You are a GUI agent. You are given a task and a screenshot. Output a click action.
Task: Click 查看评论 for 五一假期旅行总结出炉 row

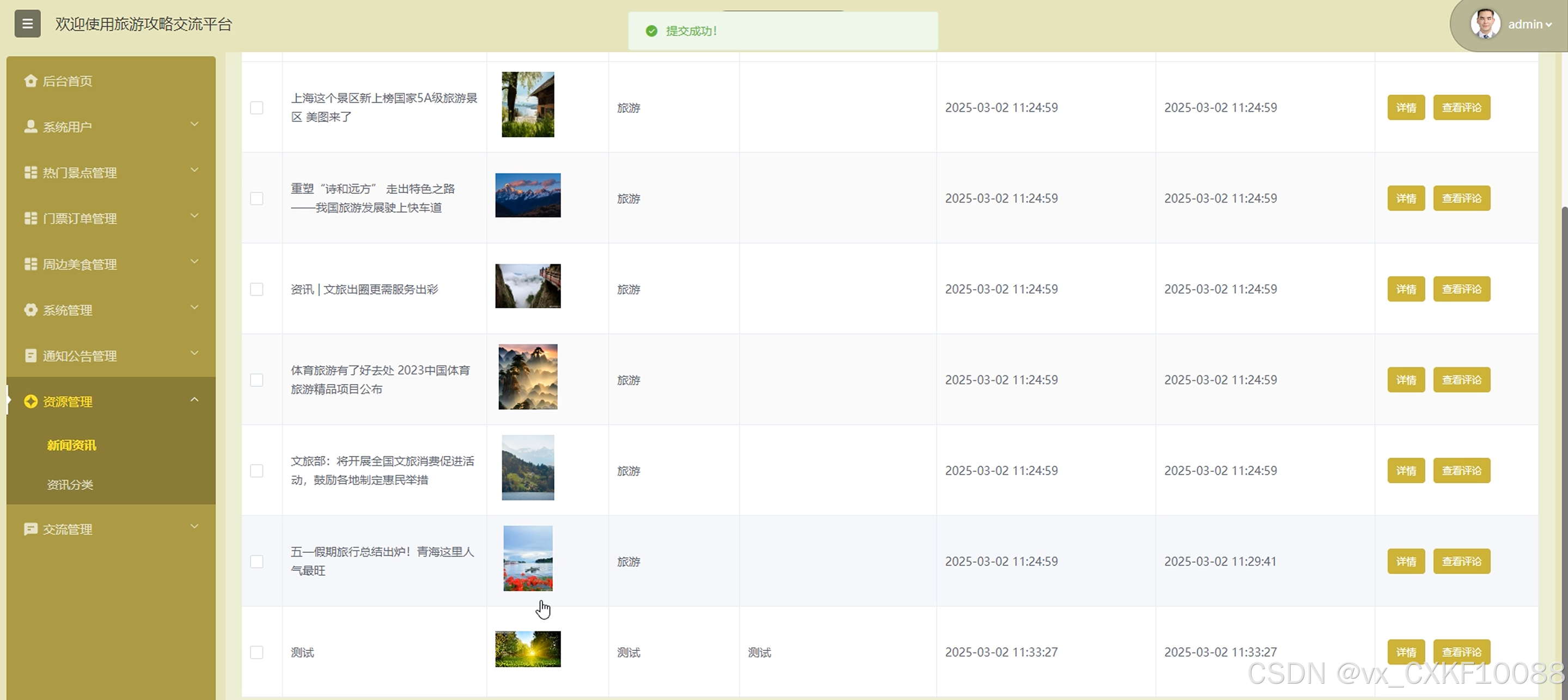click(1461, 561)
